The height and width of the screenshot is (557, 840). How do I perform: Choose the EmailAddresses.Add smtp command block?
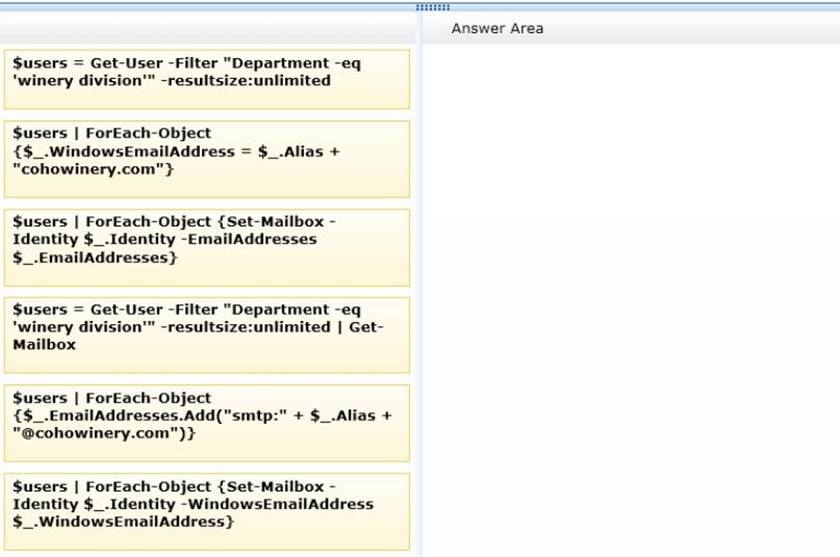pyautogui.click(x=206, y=423)
